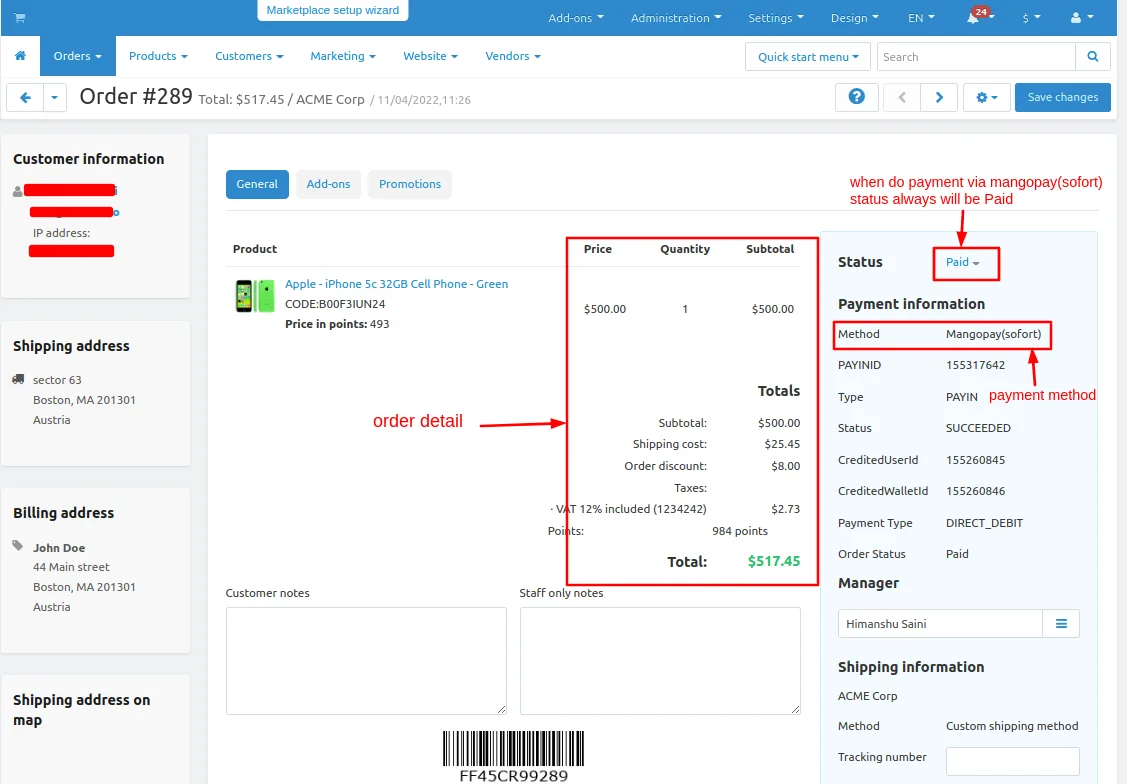Select the Mangopay(sofort) method text
This screenshot has width=1127, height=784.
(993, 334)
